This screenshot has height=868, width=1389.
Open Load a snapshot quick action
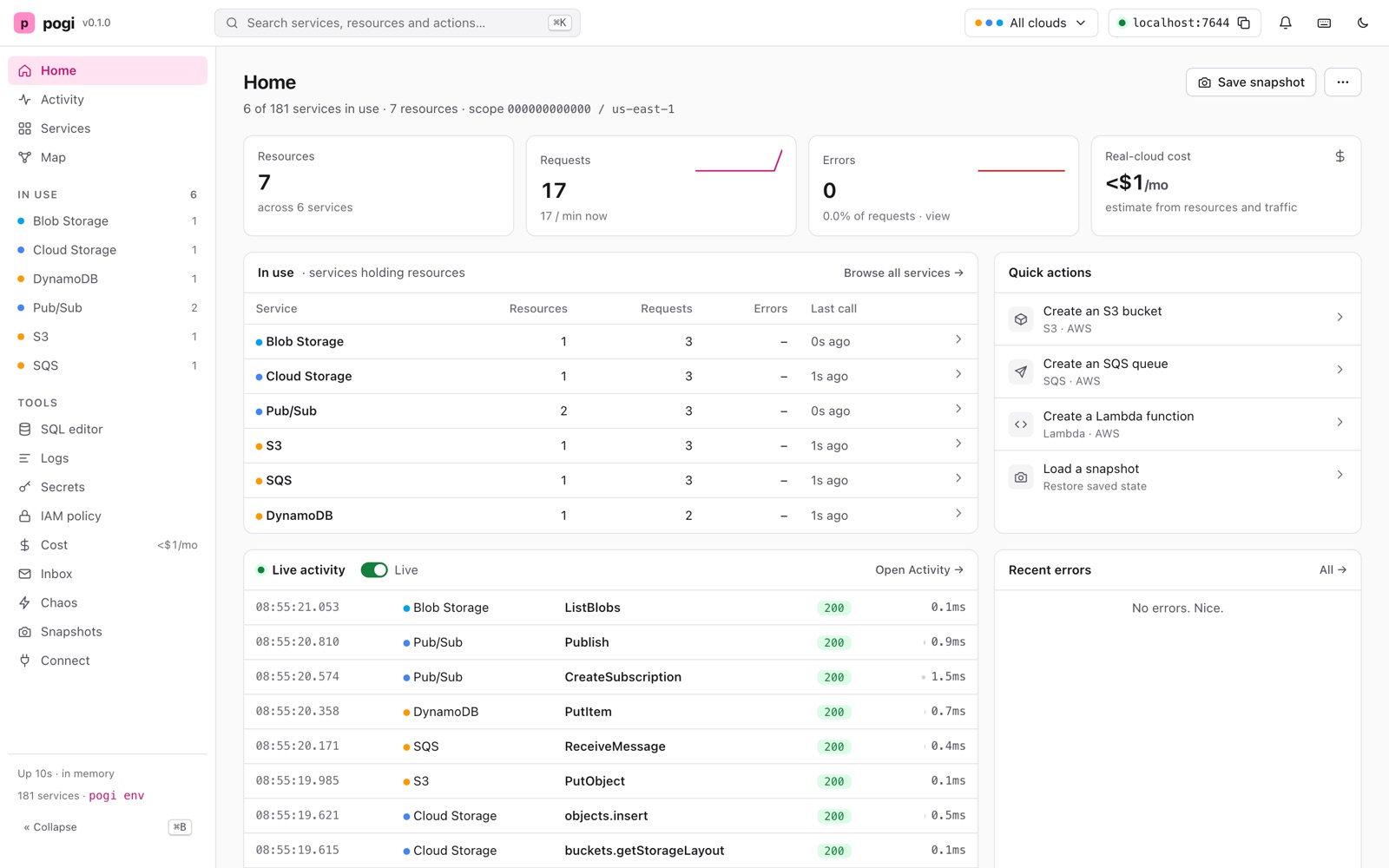[x=1177, y=477]
